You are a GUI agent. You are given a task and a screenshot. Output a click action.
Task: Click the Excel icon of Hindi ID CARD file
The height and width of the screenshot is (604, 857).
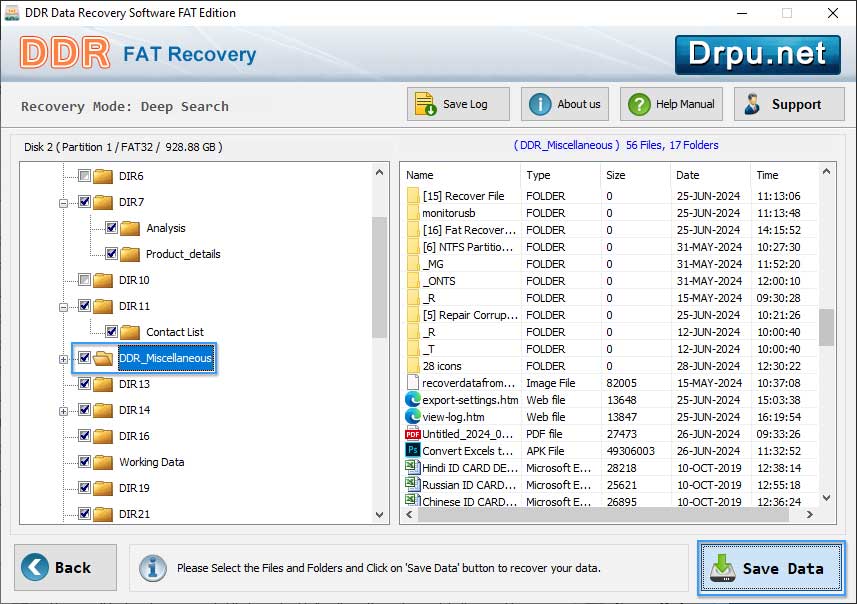coord(412,467)
